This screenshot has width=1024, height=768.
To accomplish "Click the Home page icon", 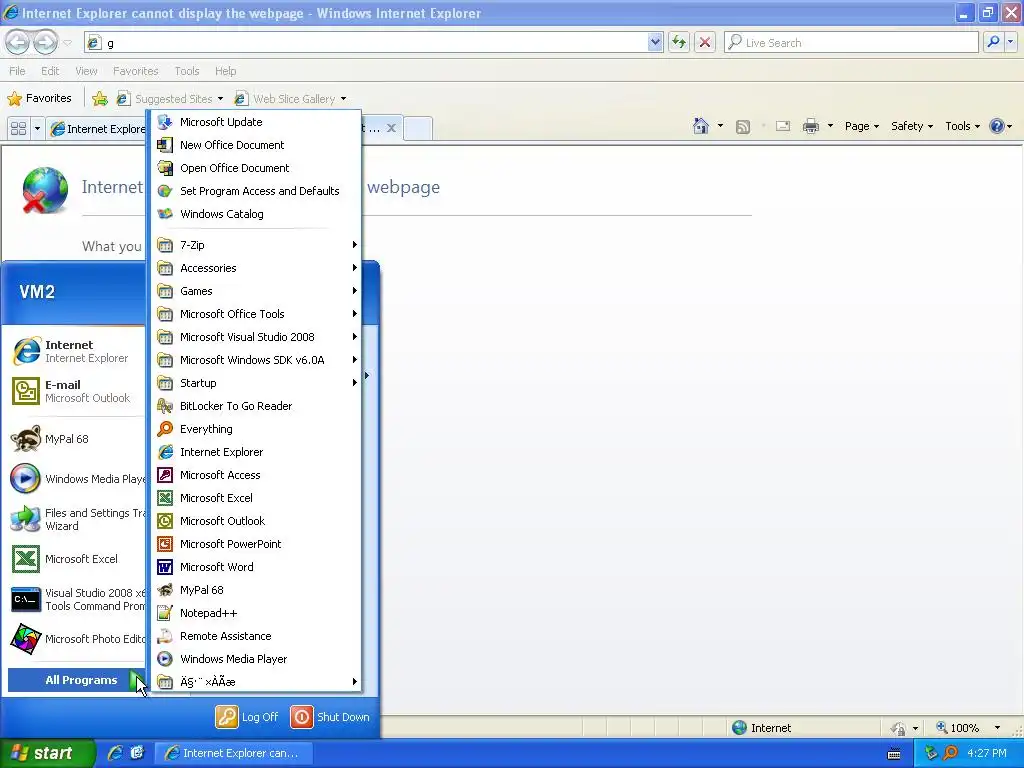I will point(701,126).
